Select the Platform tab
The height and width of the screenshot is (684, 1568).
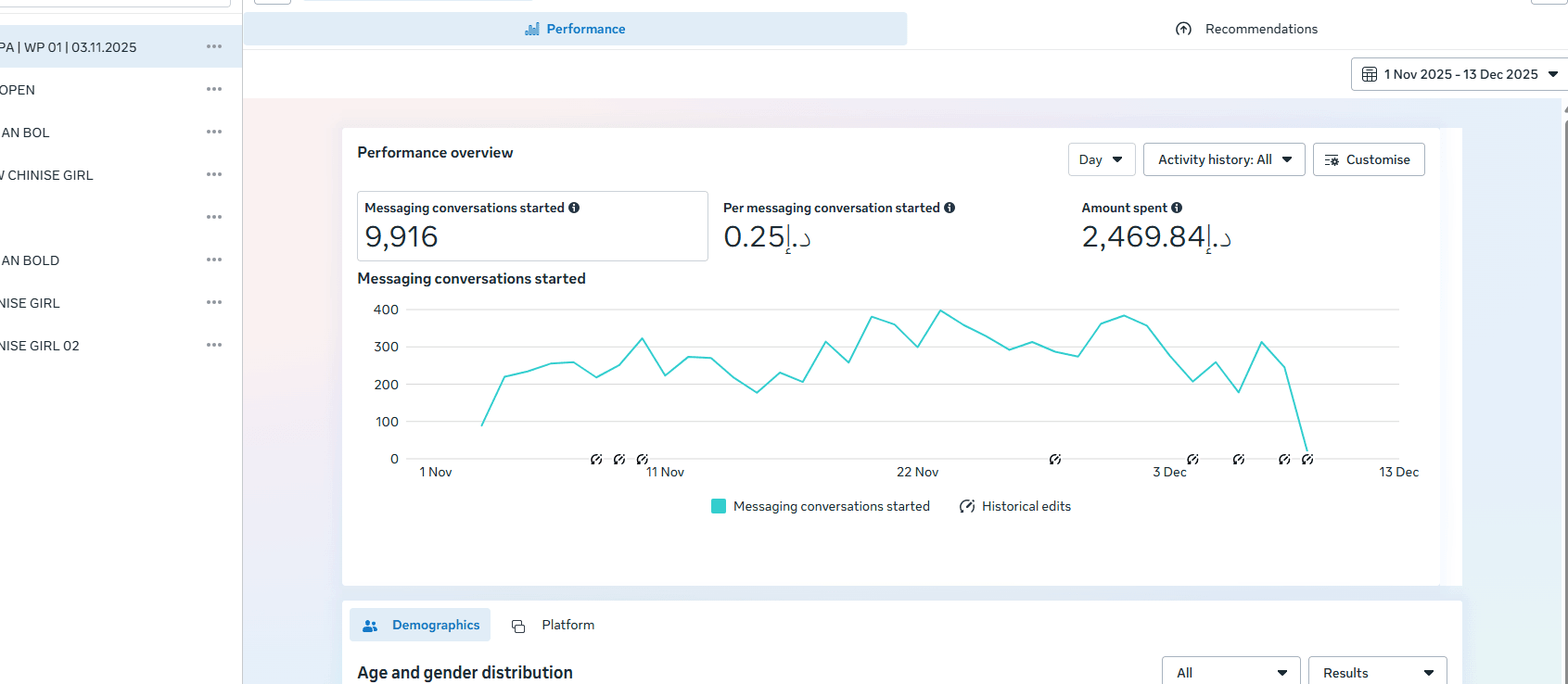pyautogui.click(x=554, y=626)
